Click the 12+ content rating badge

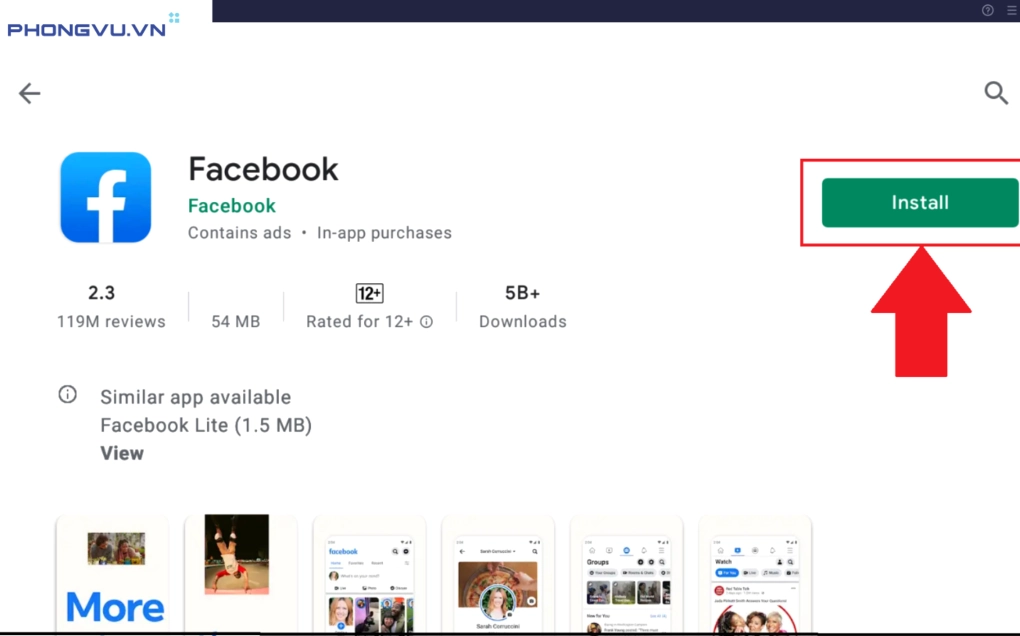click(x=368, y=293)
